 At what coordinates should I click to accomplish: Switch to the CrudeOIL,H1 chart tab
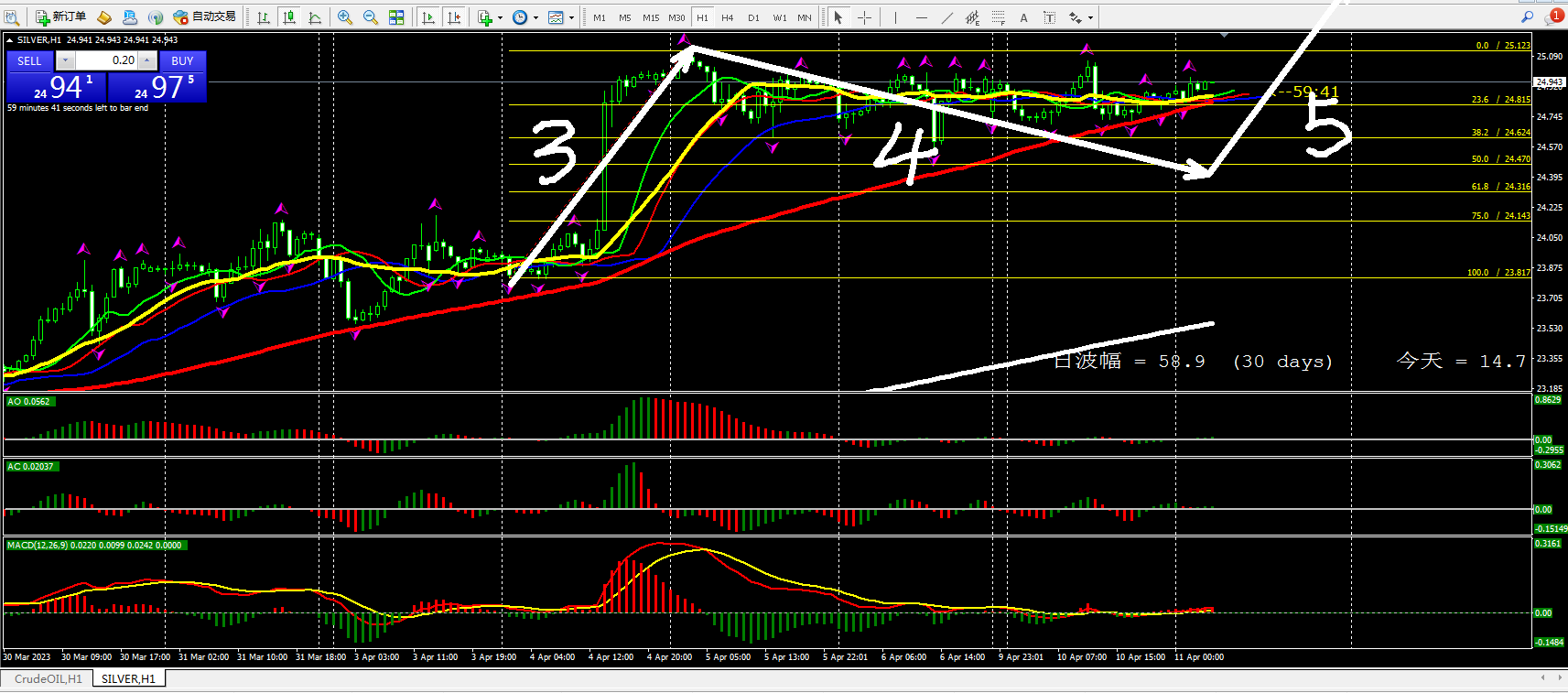coord(48,678)
